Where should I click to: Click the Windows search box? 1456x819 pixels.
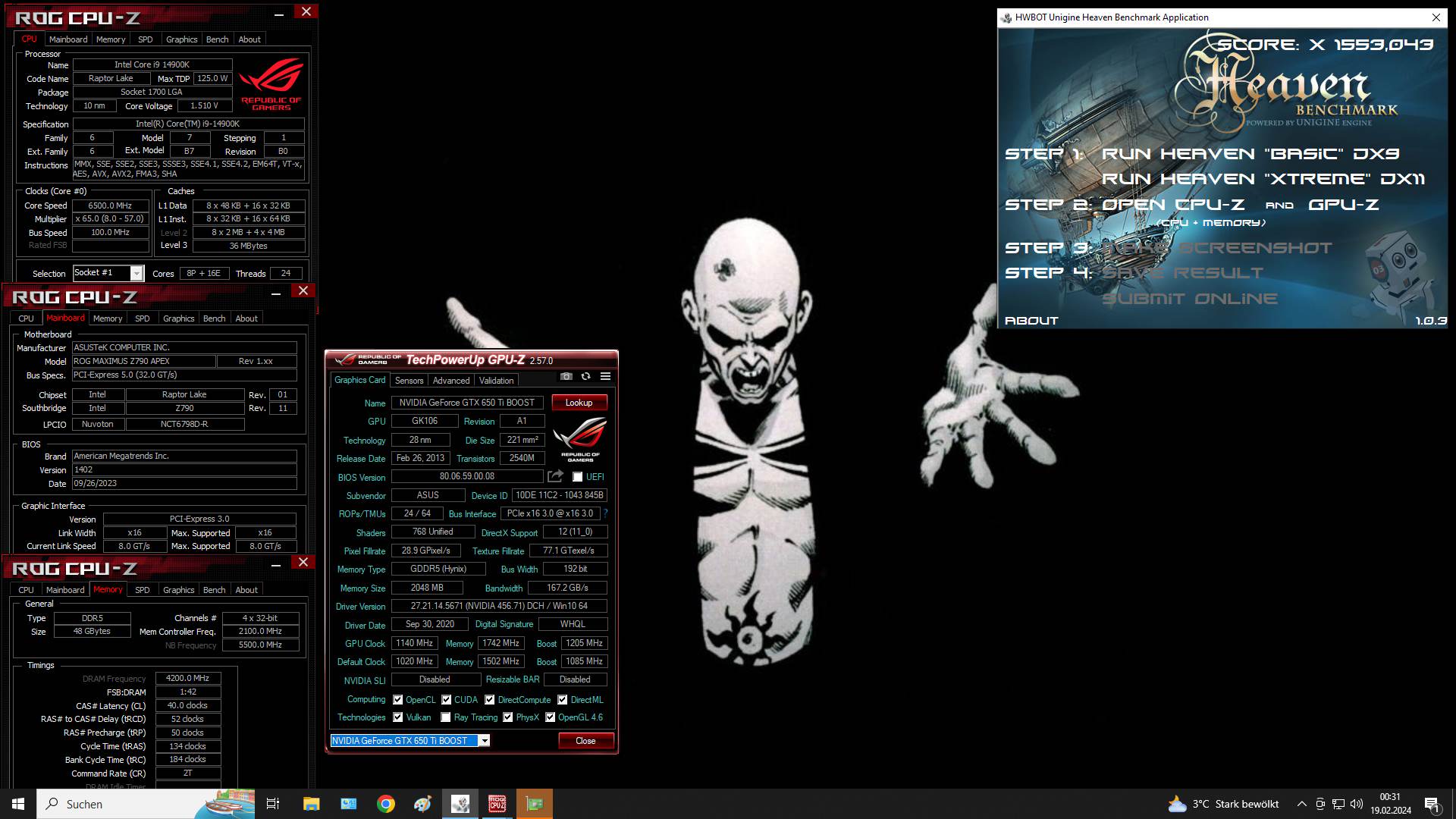(146, 804)
